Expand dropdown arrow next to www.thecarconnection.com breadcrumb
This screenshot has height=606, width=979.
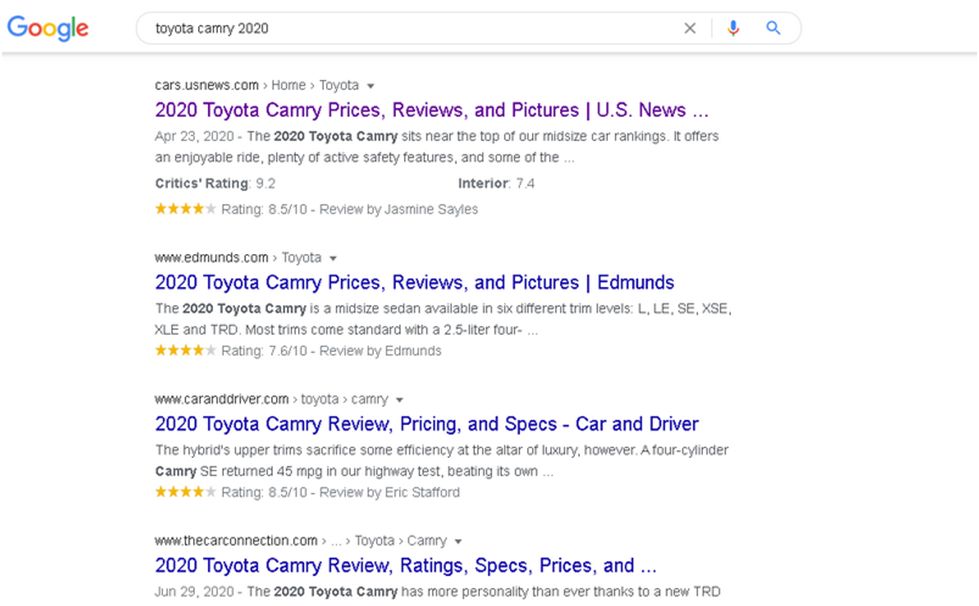(x=458, y=542)
